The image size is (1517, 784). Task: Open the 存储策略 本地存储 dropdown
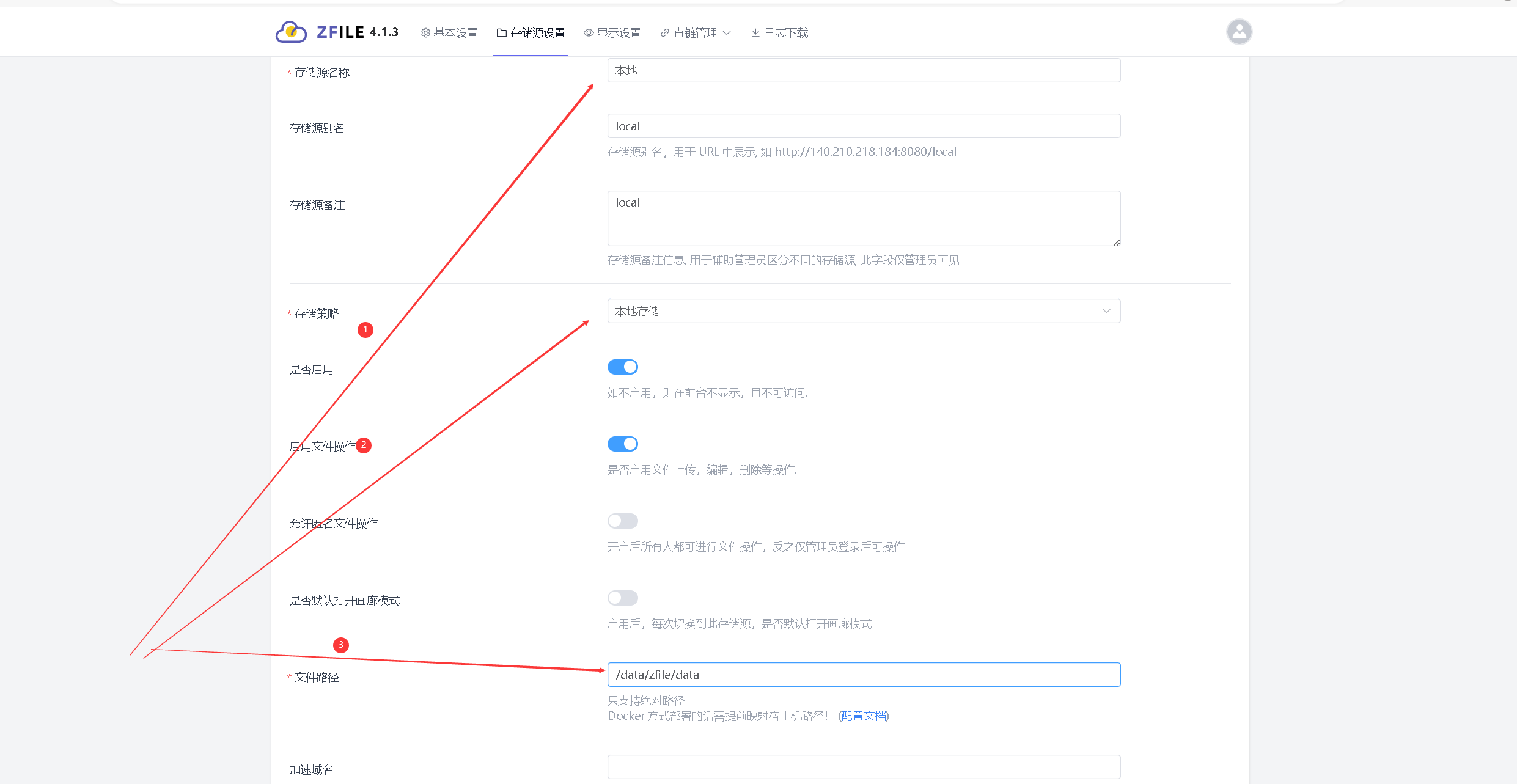(863, 311)
